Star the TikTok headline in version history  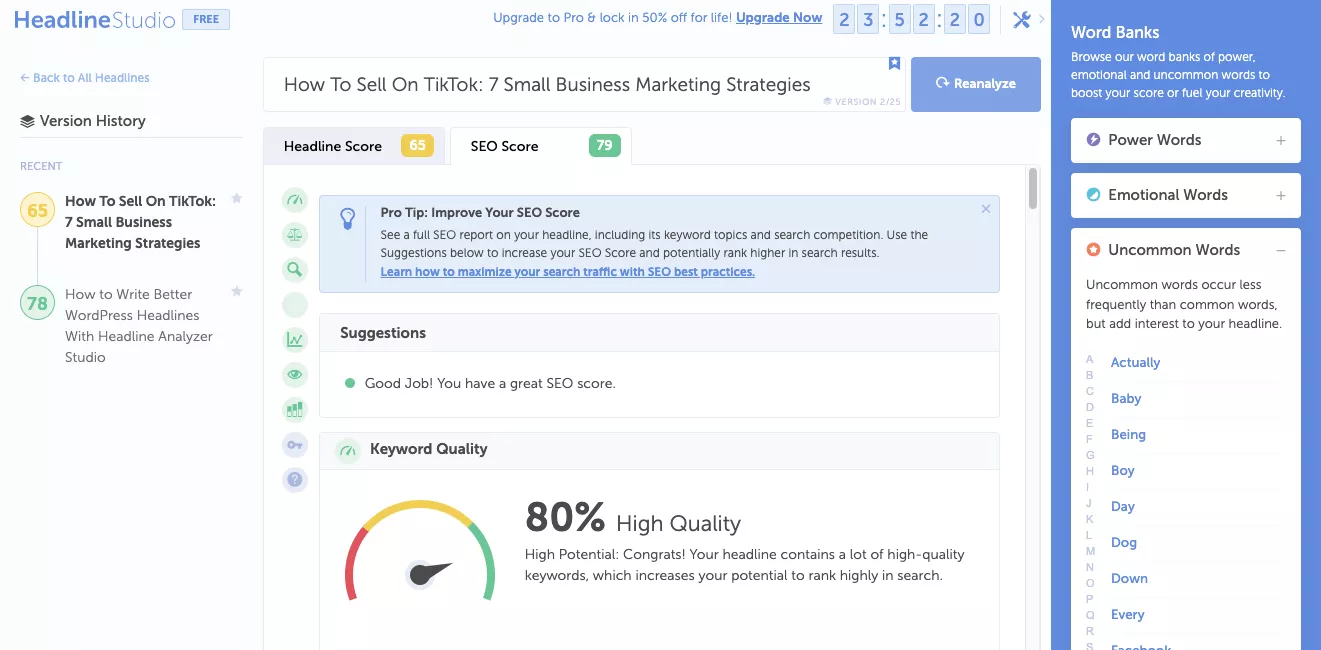click(237, 199)
